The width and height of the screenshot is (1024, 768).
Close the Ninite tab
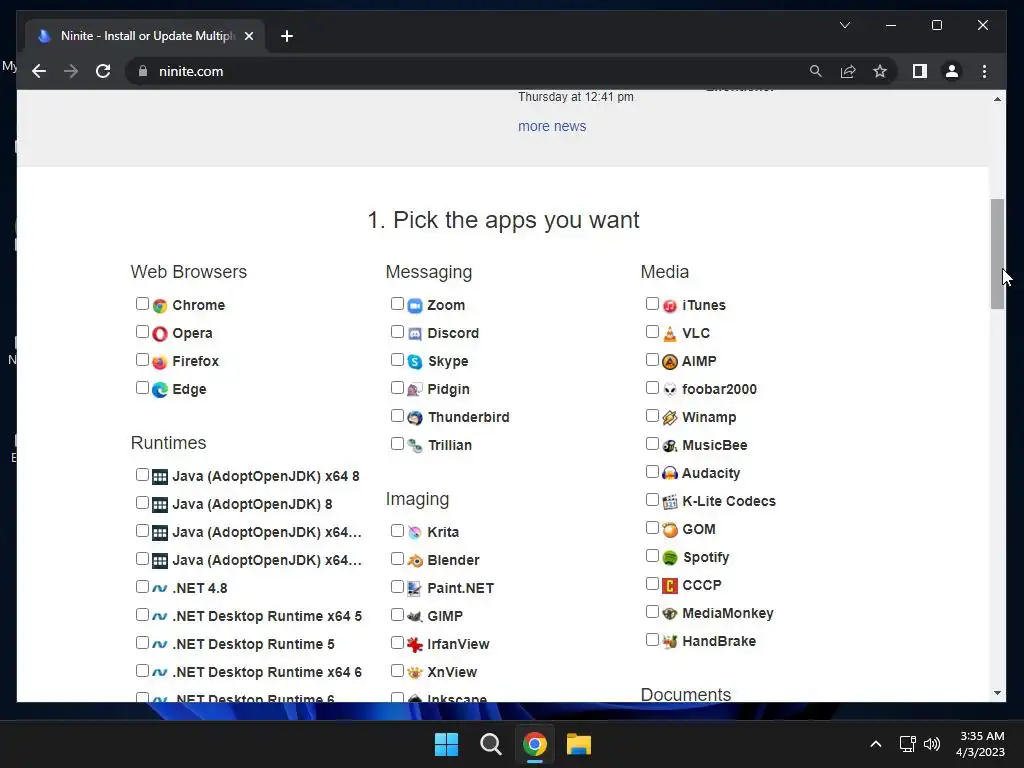(249, 36)
